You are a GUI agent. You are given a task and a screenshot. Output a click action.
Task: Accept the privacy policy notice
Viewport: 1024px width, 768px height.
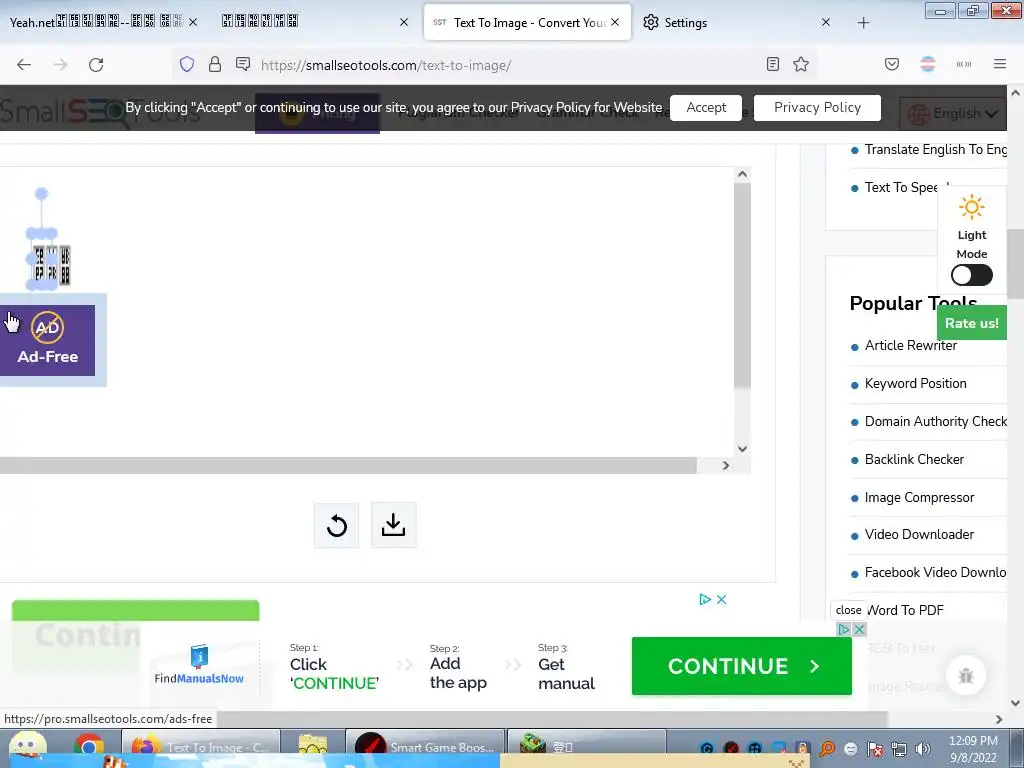[706, 108]
